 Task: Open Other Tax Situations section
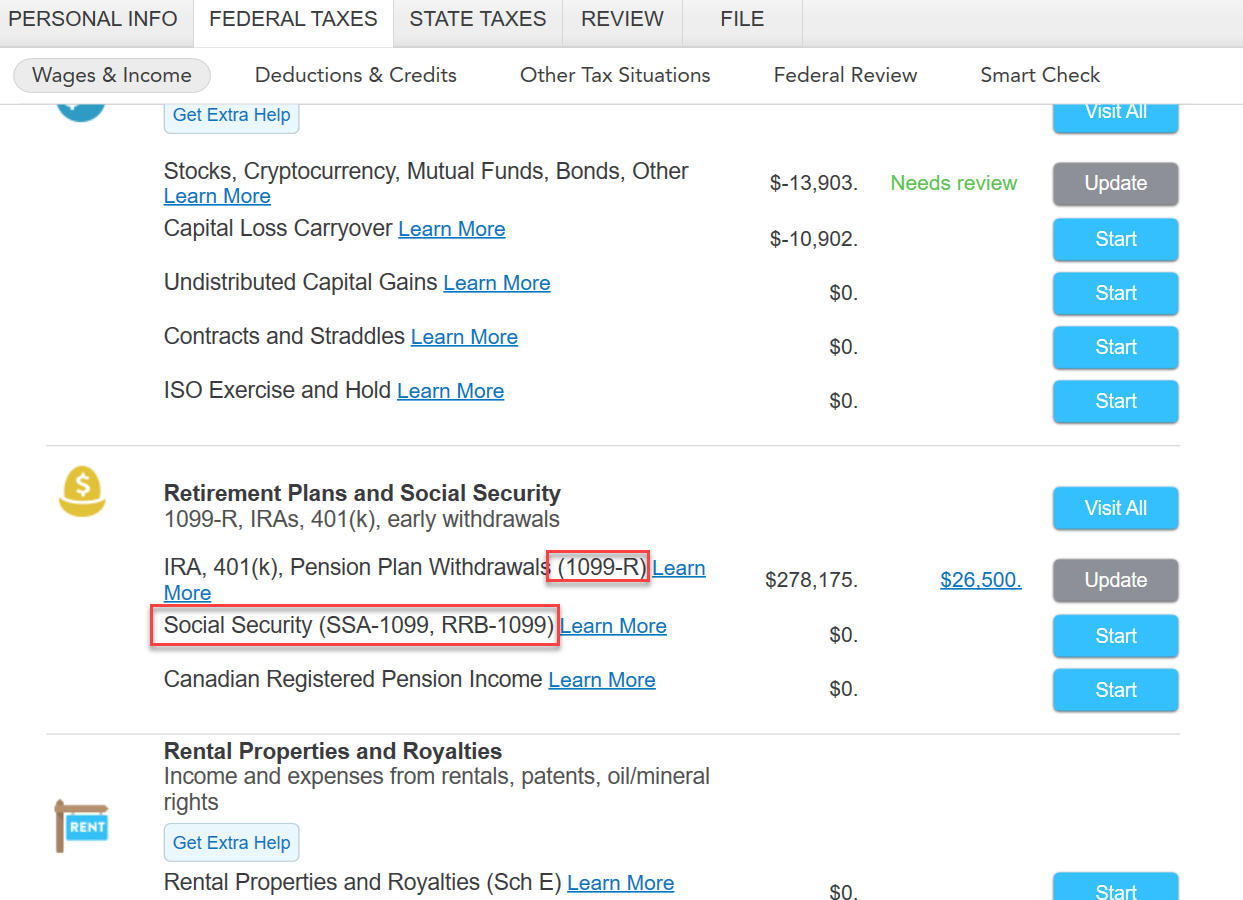click(615, 75)
